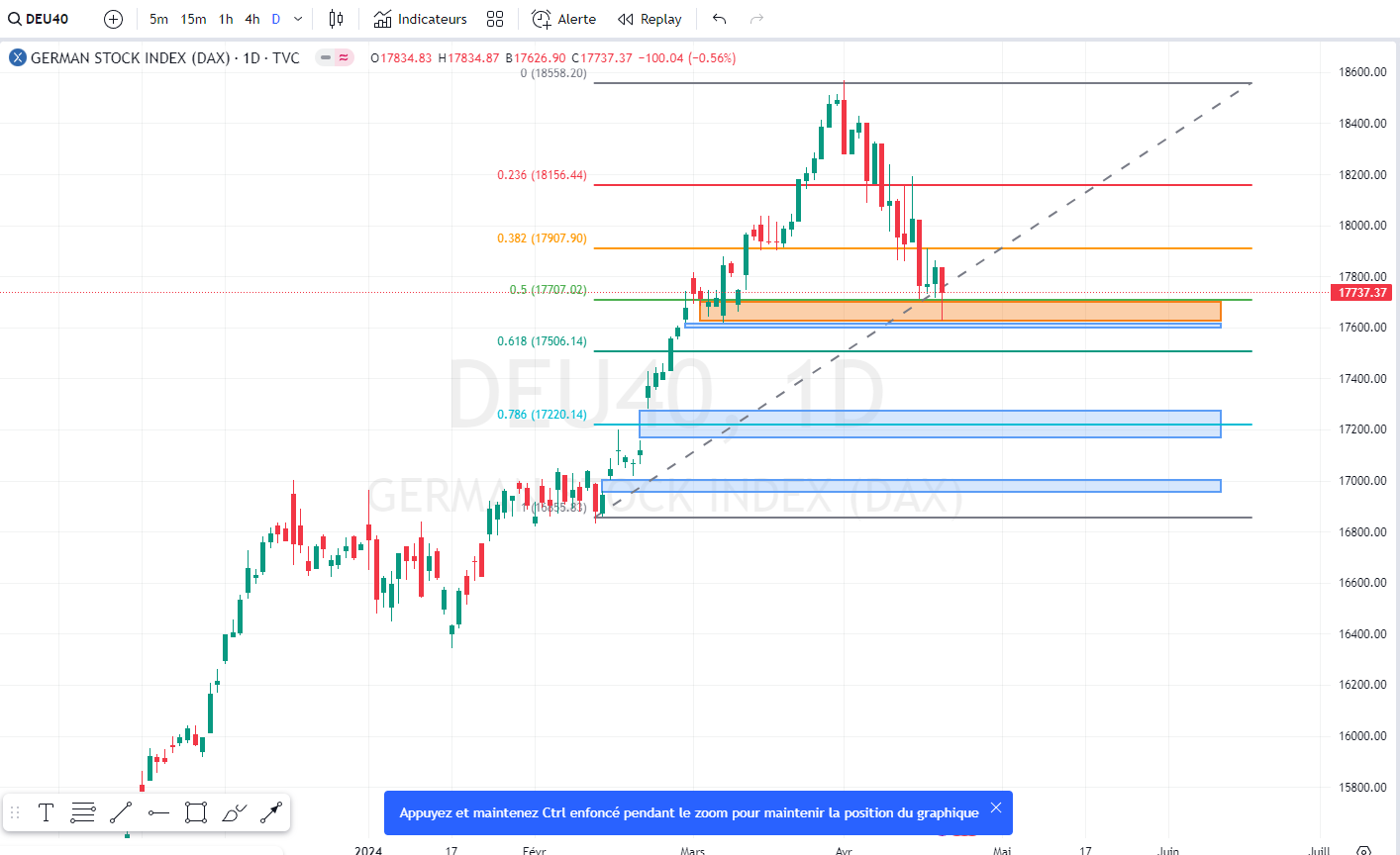Screen dimensions: 1400x855
Task: Select the blue rectangle zone near 17220
Action: tap(930, 424)
